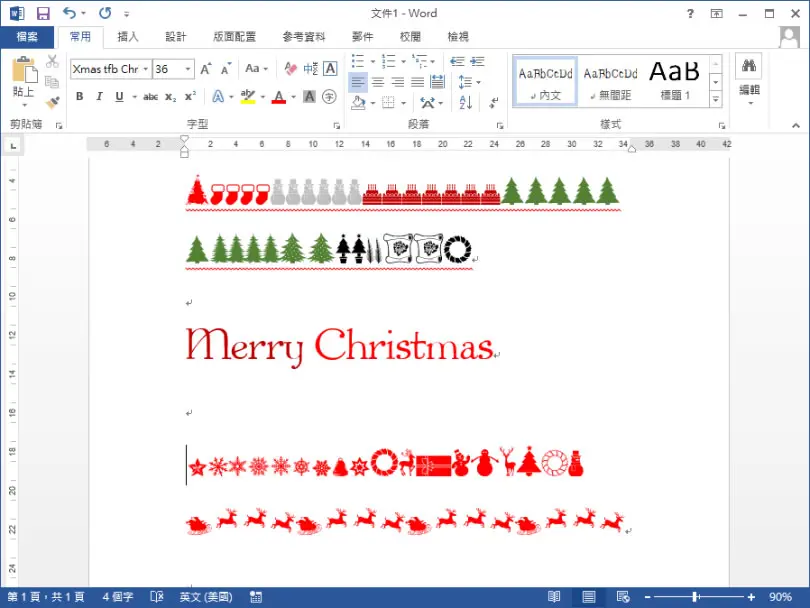Click the Sort A-Z icon
This screenshot has height=608, width=810.
pyautogui.click(x=465, y=102)
